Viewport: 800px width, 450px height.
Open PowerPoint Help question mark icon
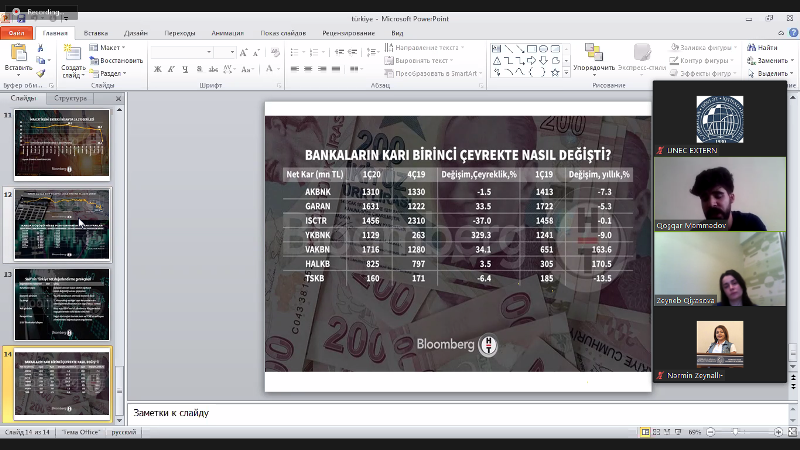click(x=793, y=33)
